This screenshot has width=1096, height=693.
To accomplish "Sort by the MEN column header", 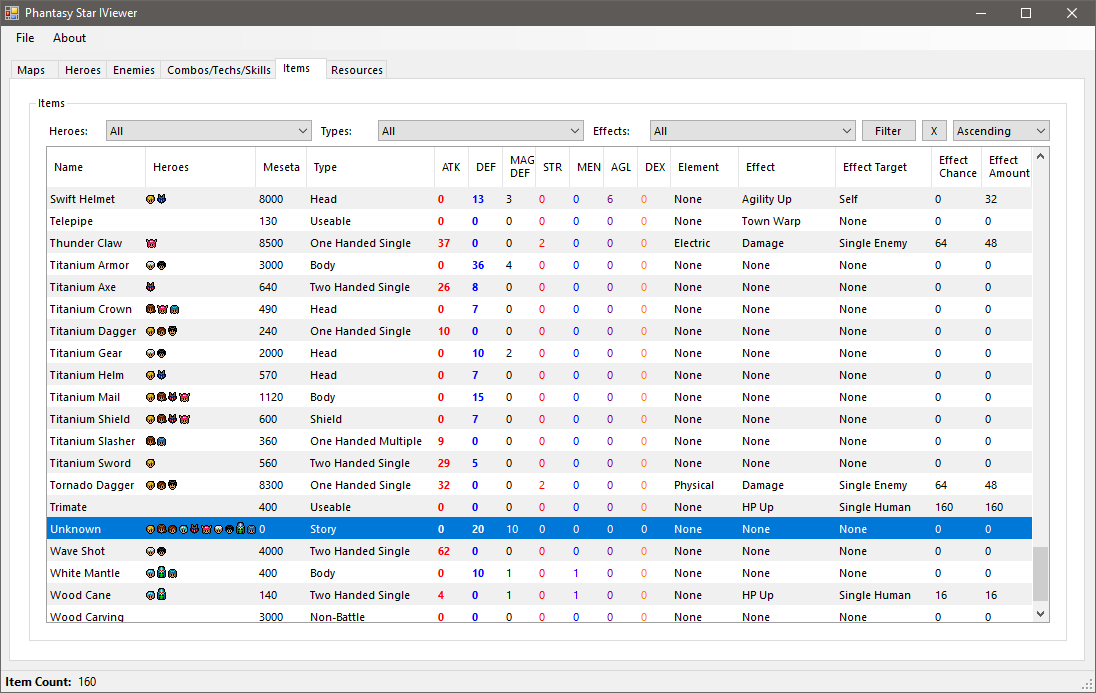I will (x=587, y=167).
